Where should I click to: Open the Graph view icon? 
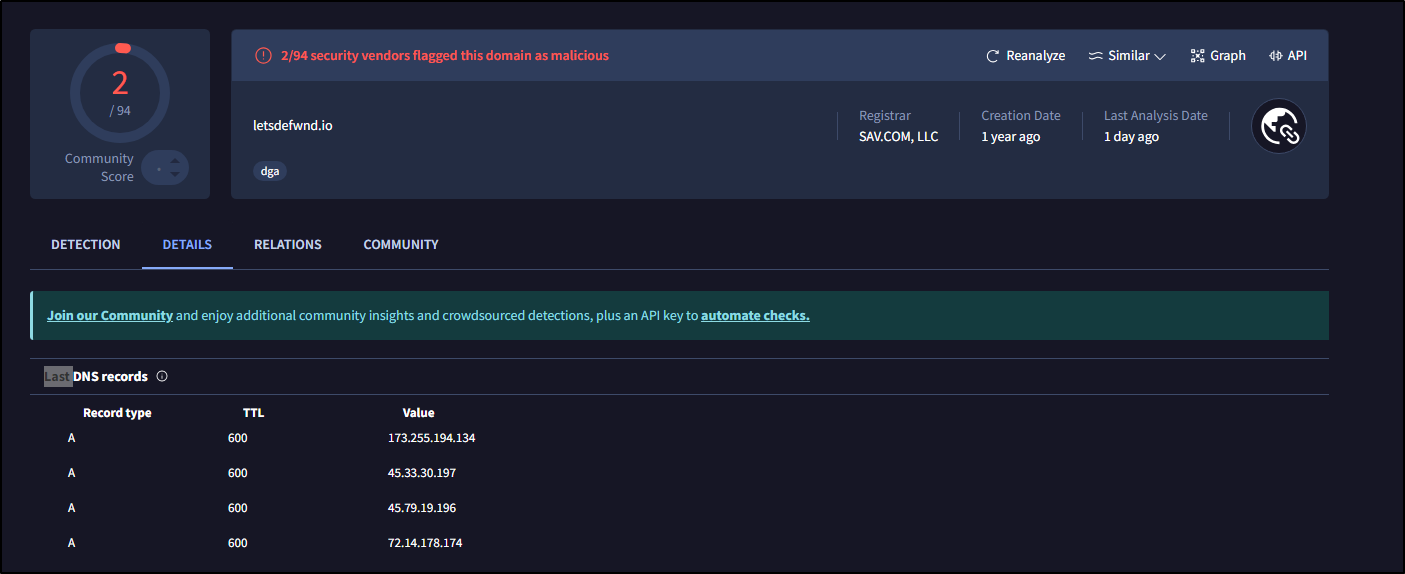1197,56
